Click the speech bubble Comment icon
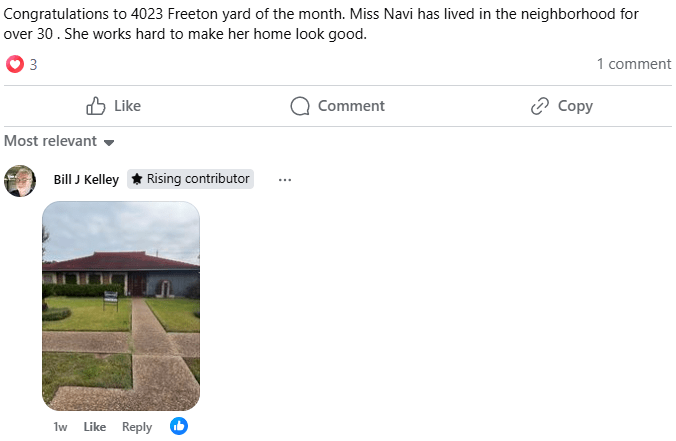This screenshot has height=441, width=676. tap(300, 106)
